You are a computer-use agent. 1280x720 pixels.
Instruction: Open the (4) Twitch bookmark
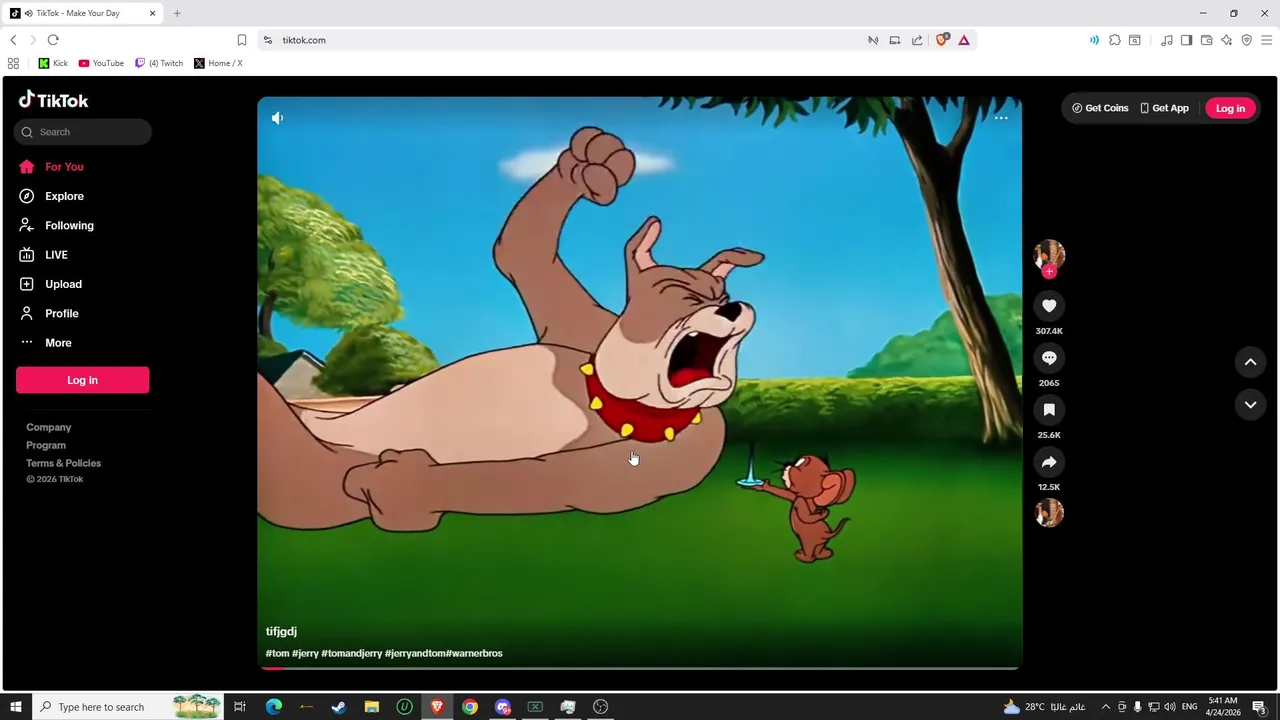(x=159, y=63)
